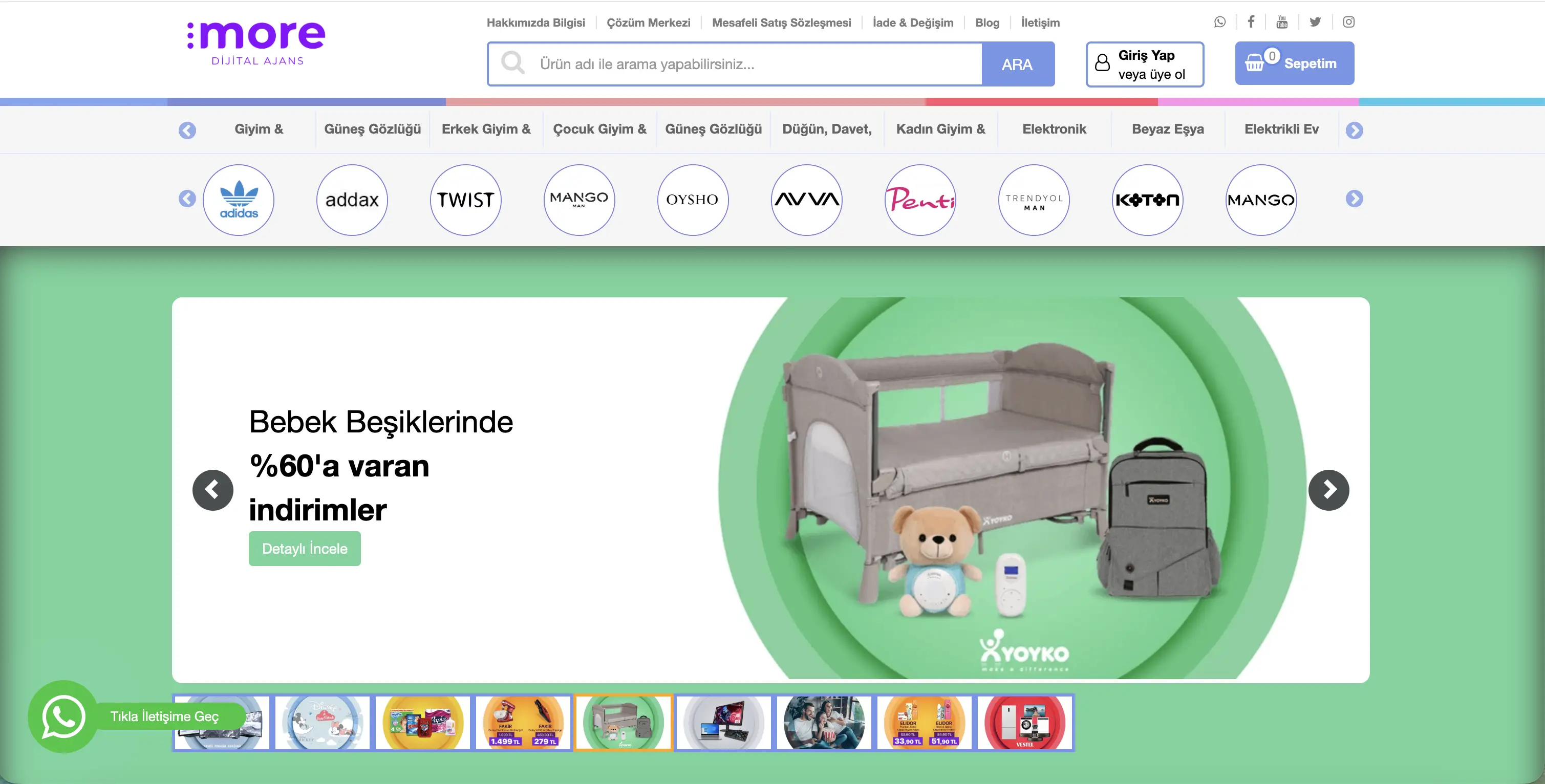Viewport: 1545px width, 784px height.
Task: Advance the banner with the right slider arrow
Action: [1328, 490]
